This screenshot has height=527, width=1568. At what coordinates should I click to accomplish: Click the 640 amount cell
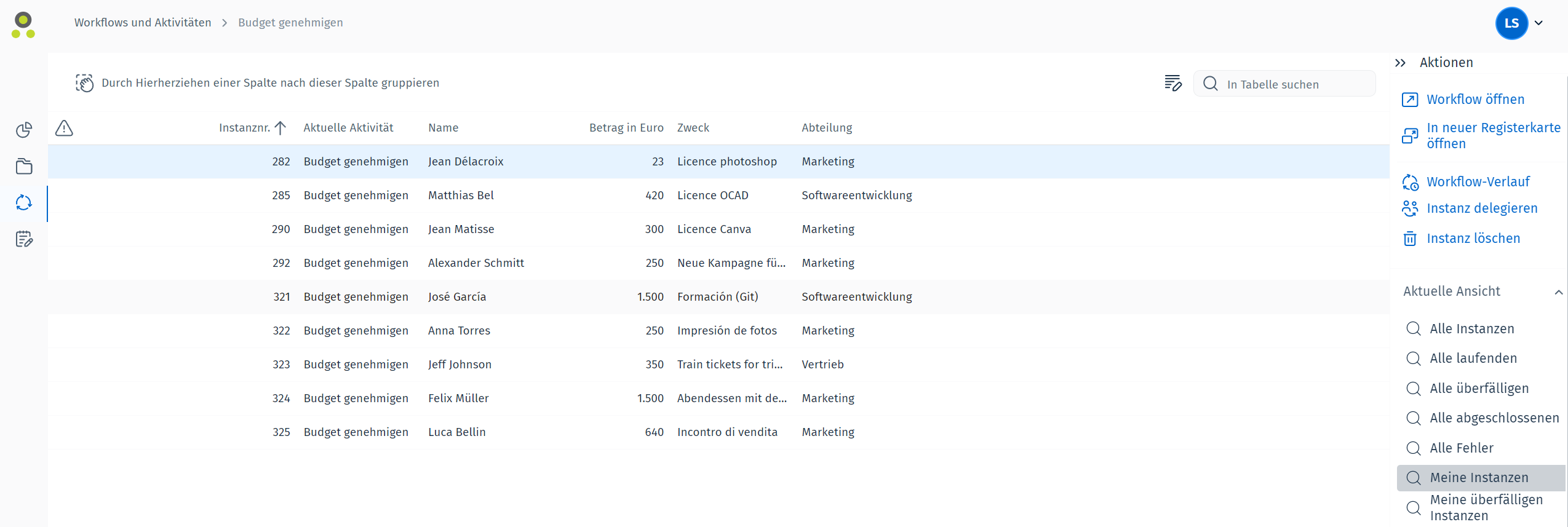pyautogui.click(x=654, y=432)
